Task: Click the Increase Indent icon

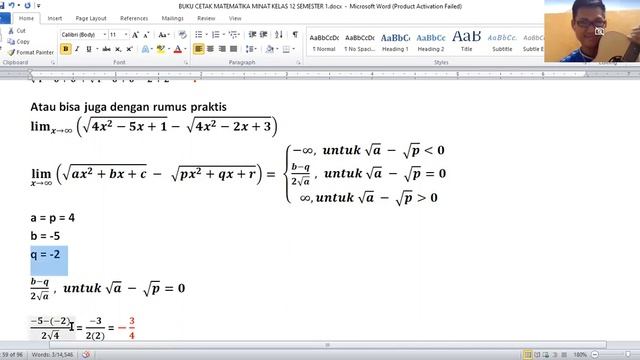Action: tap(264, 35)
